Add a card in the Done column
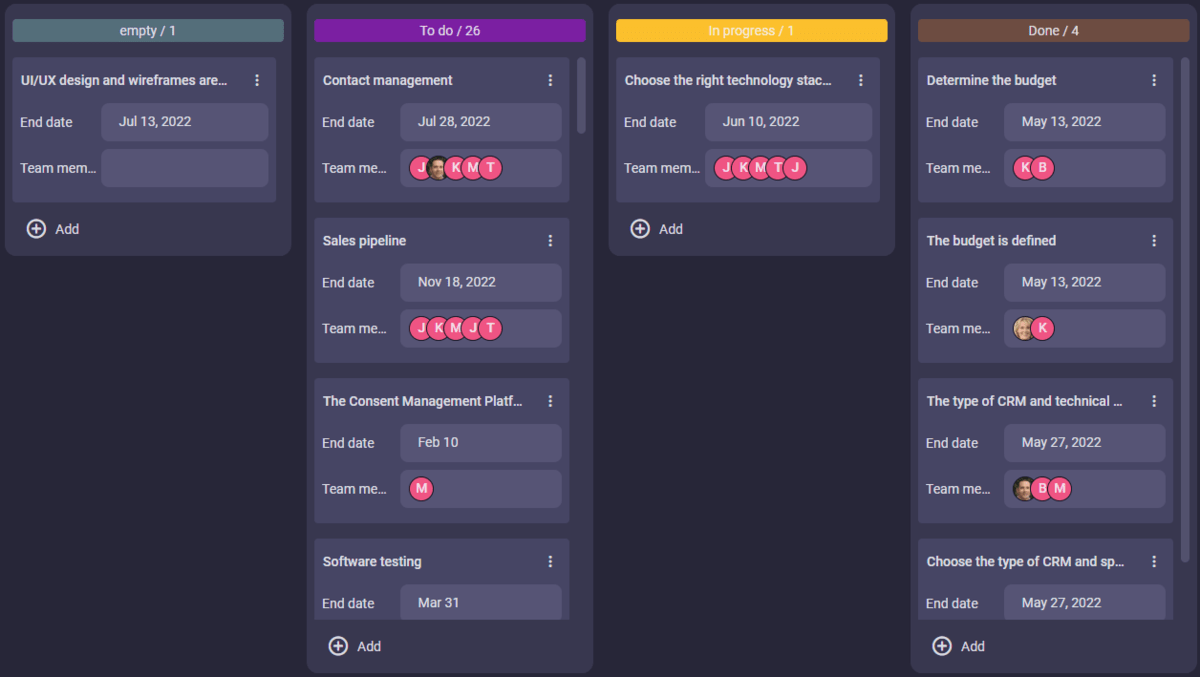The height and width of the screenshot is (677, 1200). 959,646
